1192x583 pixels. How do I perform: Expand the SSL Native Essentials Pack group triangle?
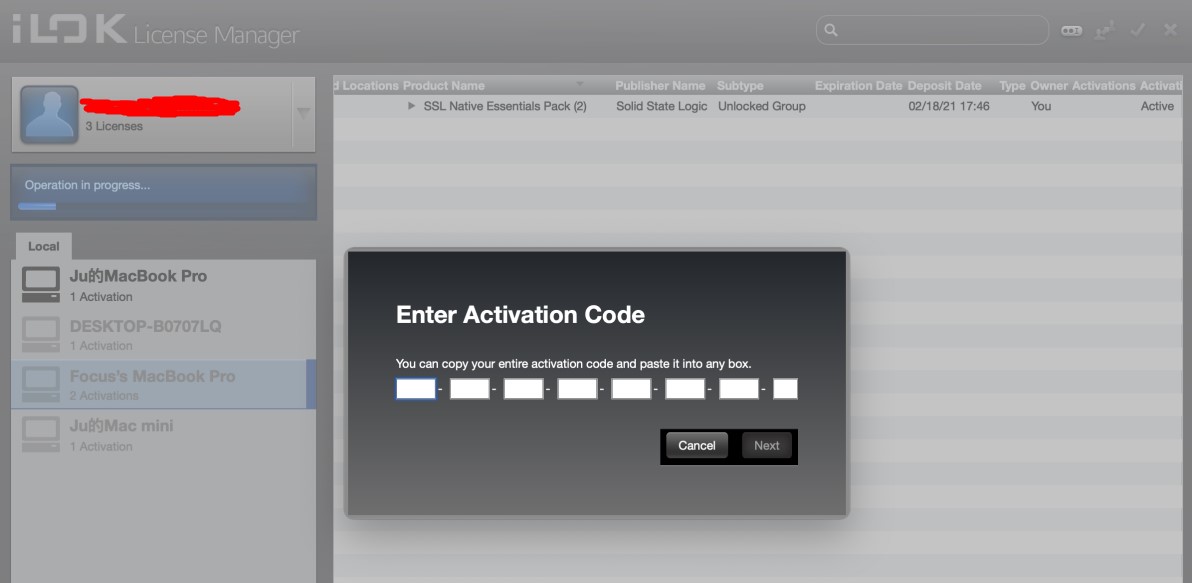[411, 106]
